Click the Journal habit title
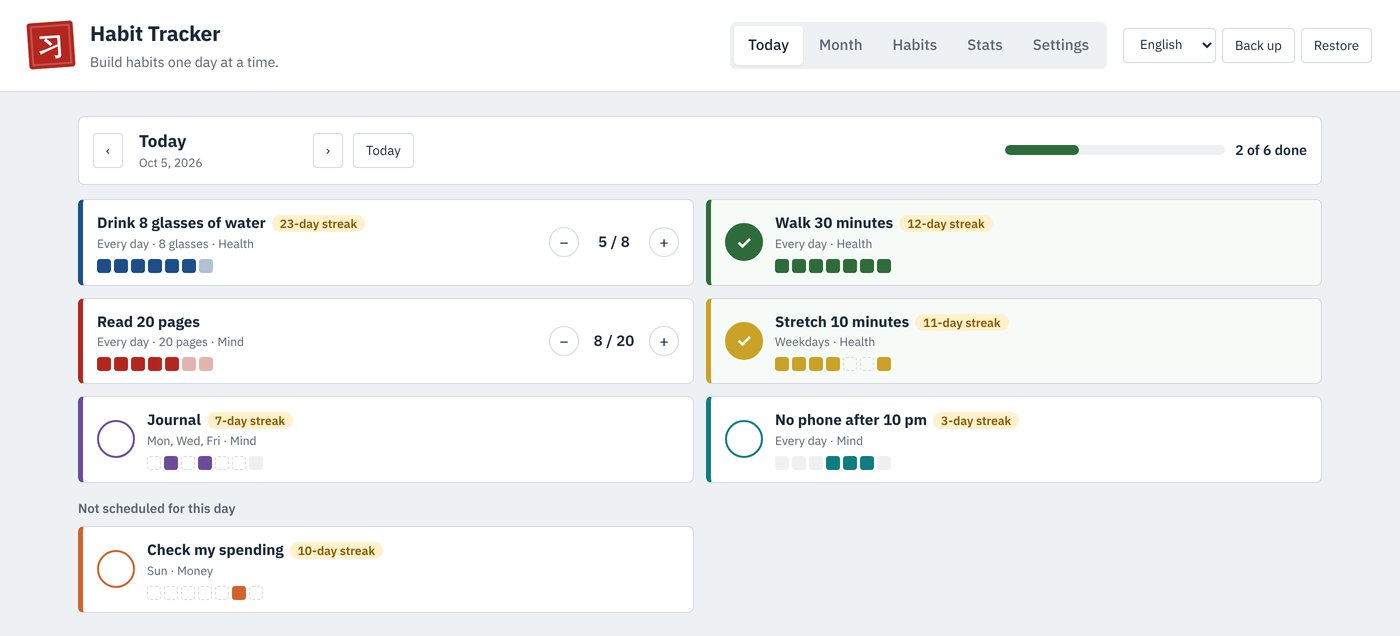The width and height of the screenshot is (1400, 636). point(174,420)
